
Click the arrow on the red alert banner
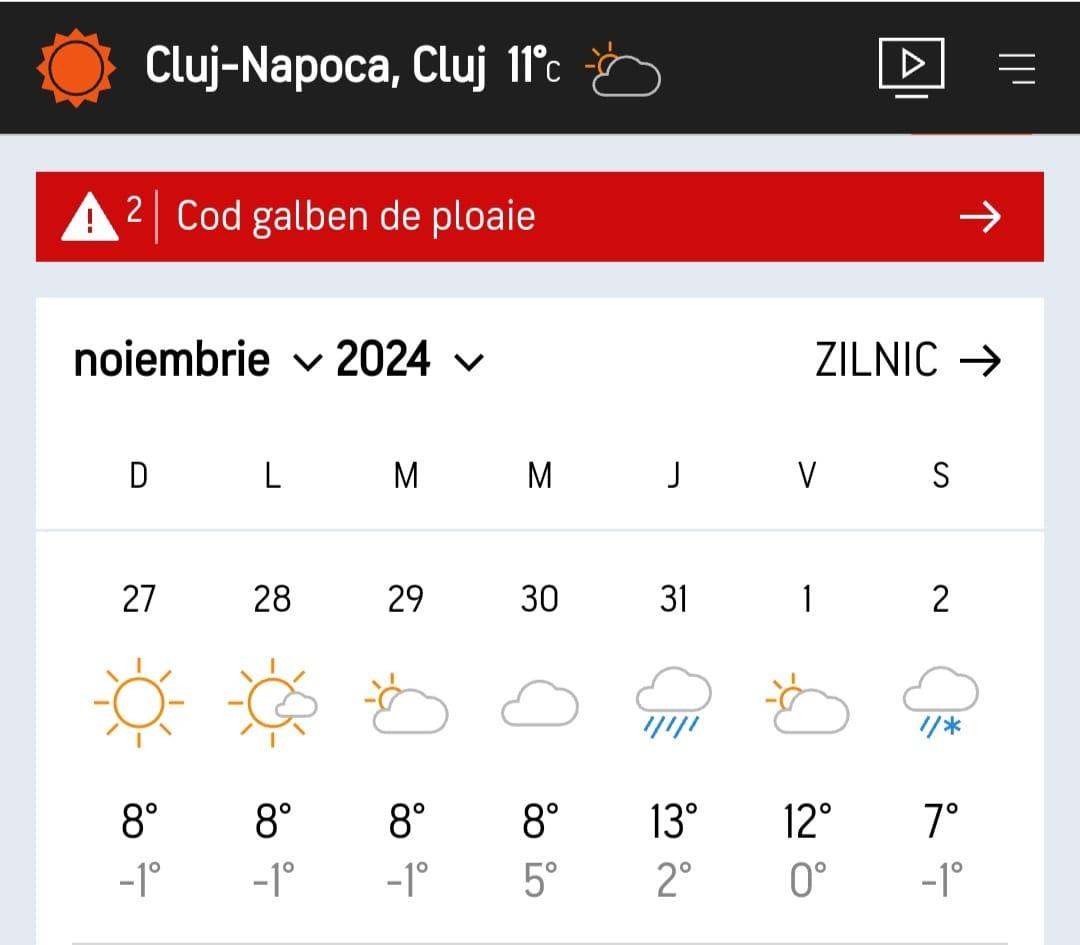click(x=979, y=216)
